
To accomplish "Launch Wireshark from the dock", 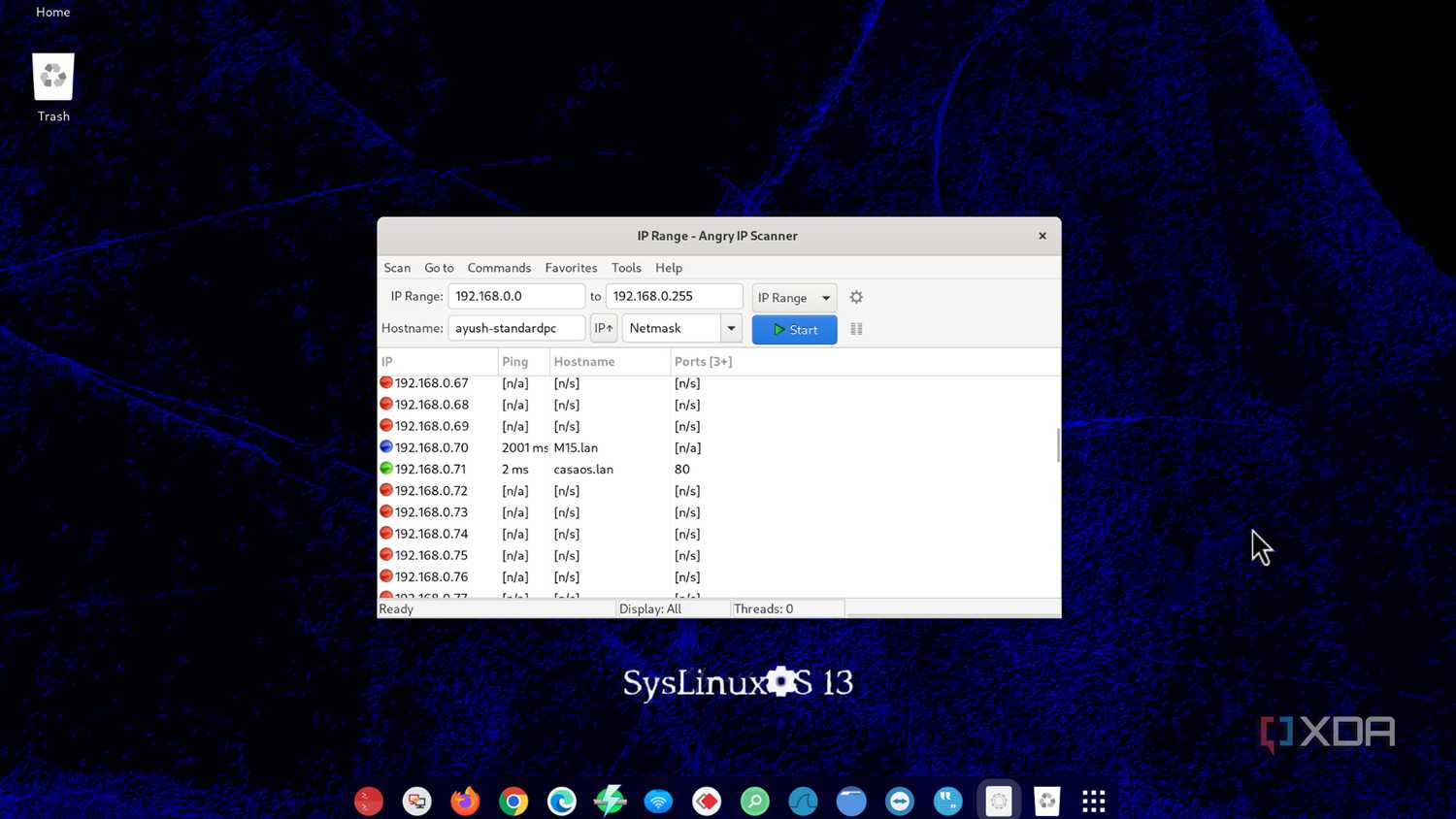I will [803, 801].
